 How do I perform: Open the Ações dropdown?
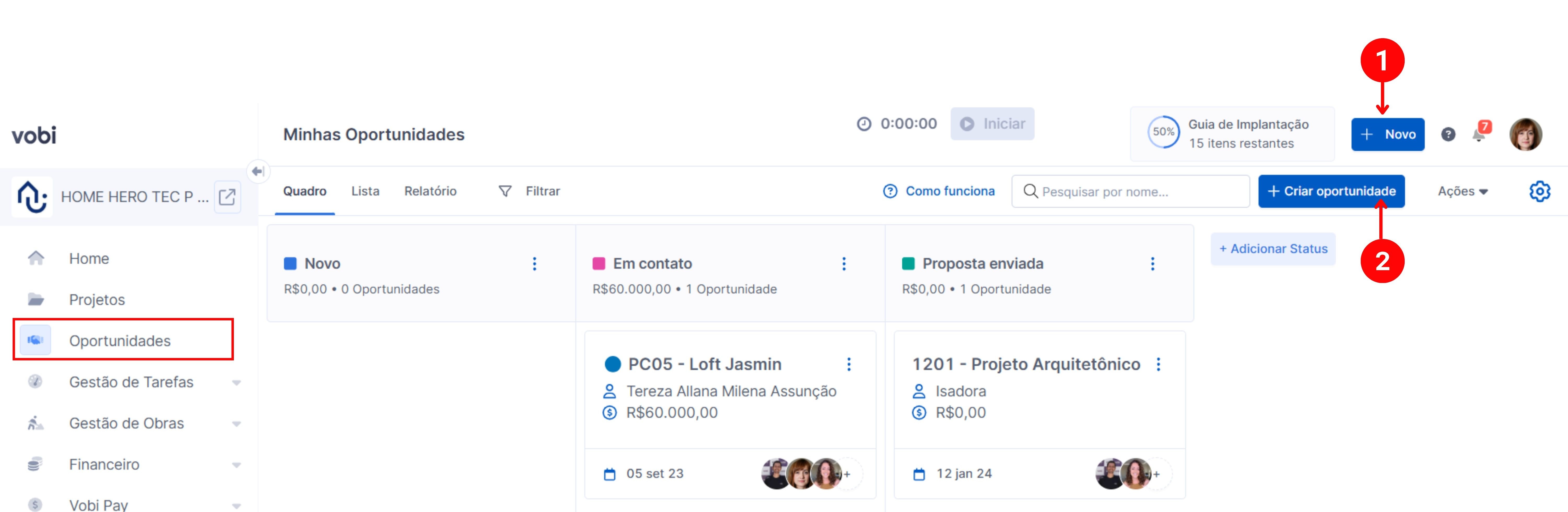[x=1462, y=191]
